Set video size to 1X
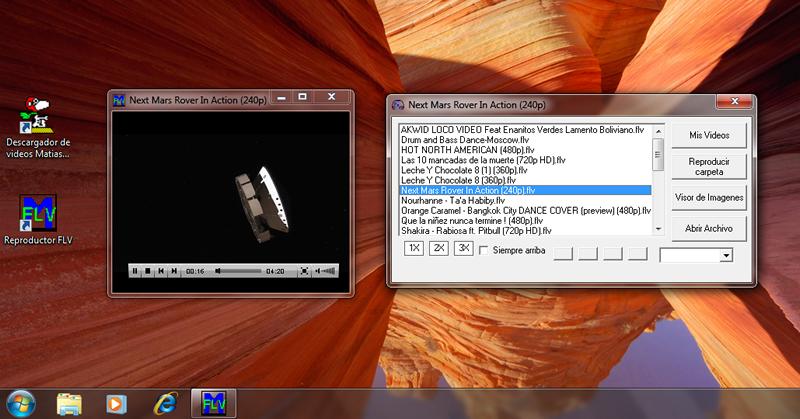800x419 pixels. click(x=414, y=249)
